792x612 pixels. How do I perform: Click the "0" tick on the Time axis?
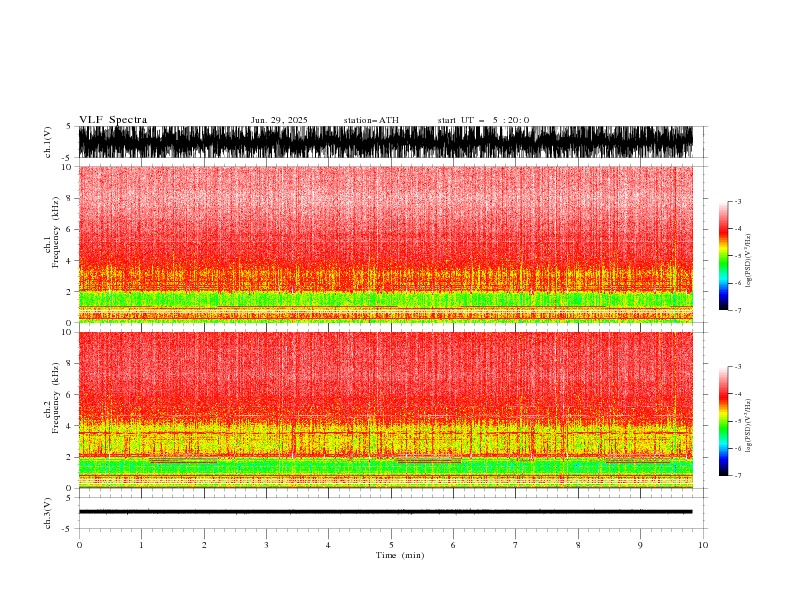point(79,545)
